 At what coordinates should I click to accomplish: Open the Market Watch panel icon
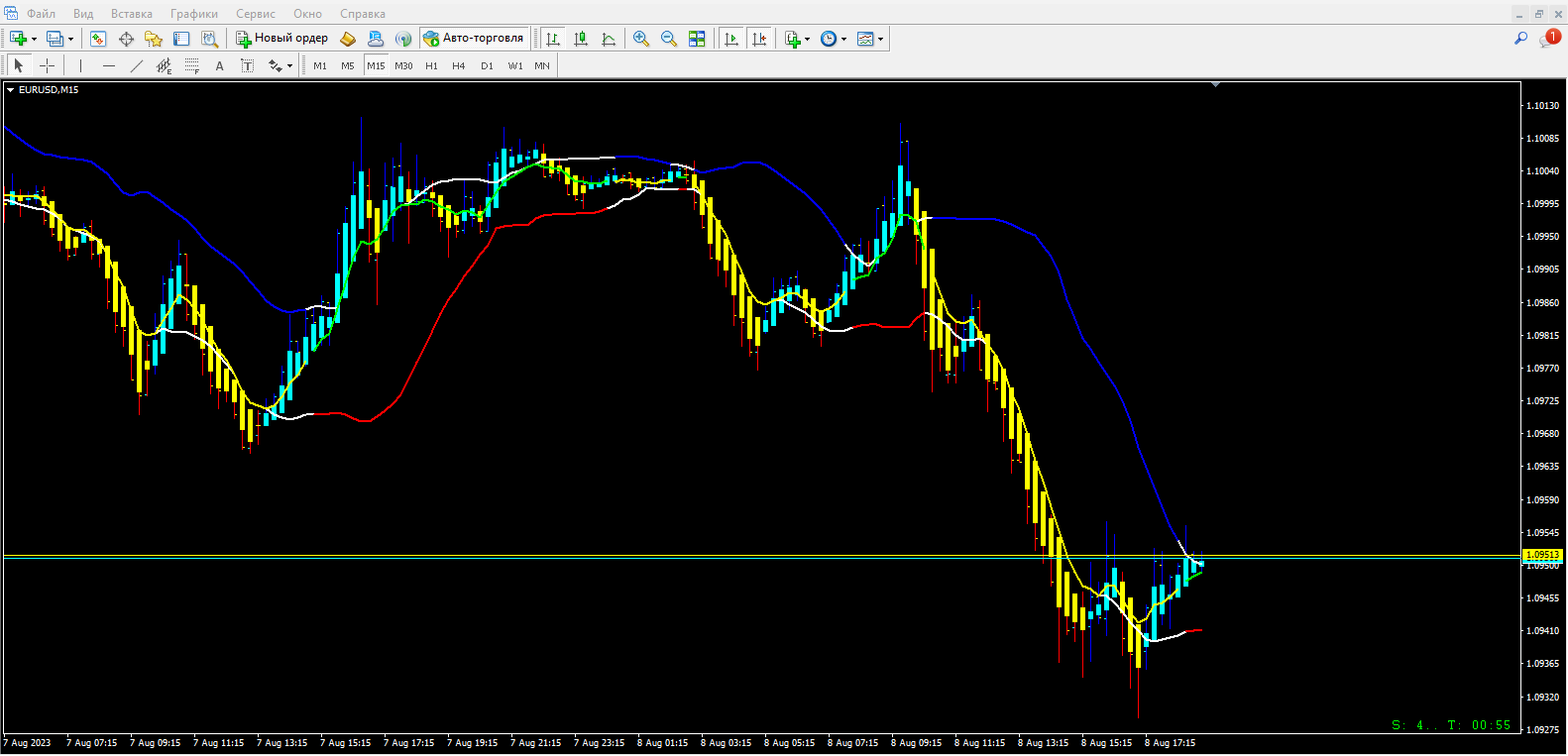tap(98, 39)
